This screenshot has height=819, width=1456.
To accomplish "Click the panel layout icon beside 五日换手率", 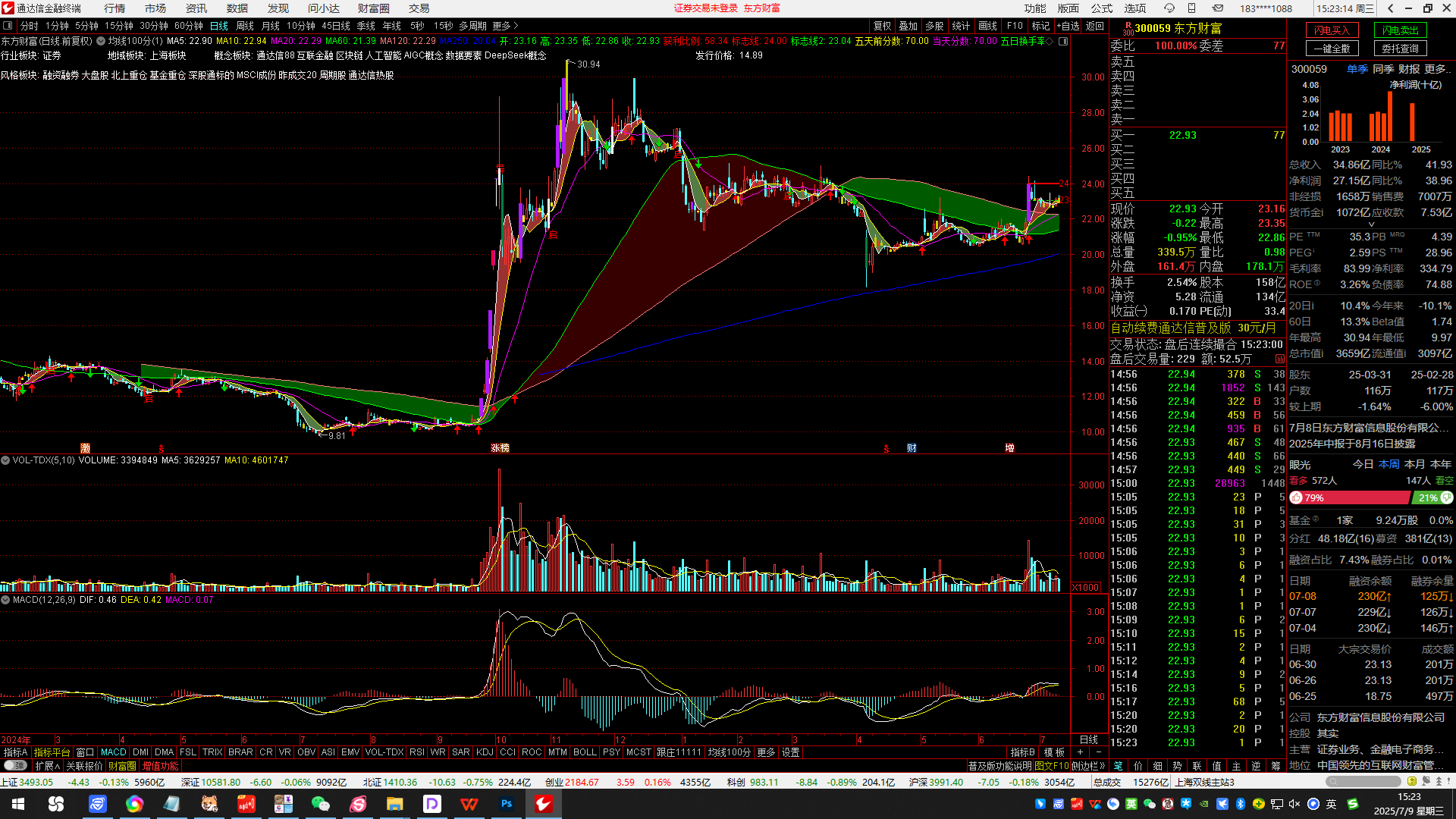I will tap(1063, 41).
